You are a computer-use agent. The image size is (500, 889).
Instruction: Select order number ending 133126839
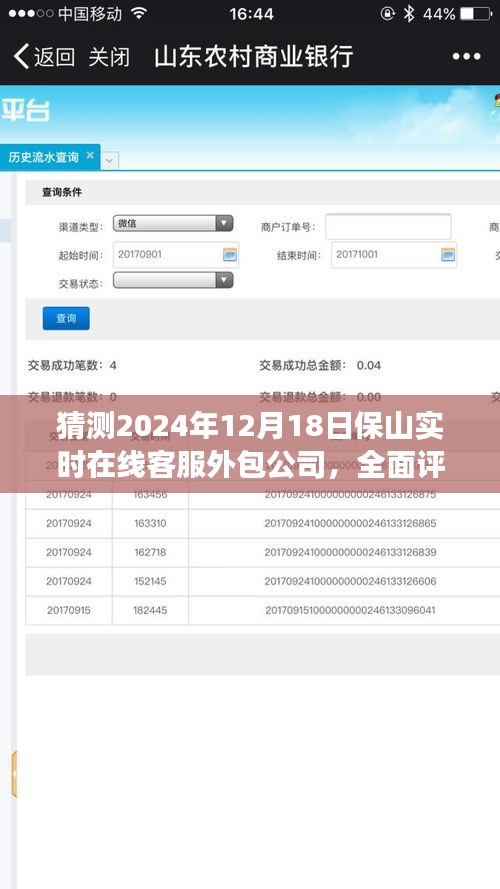[350, 552]
